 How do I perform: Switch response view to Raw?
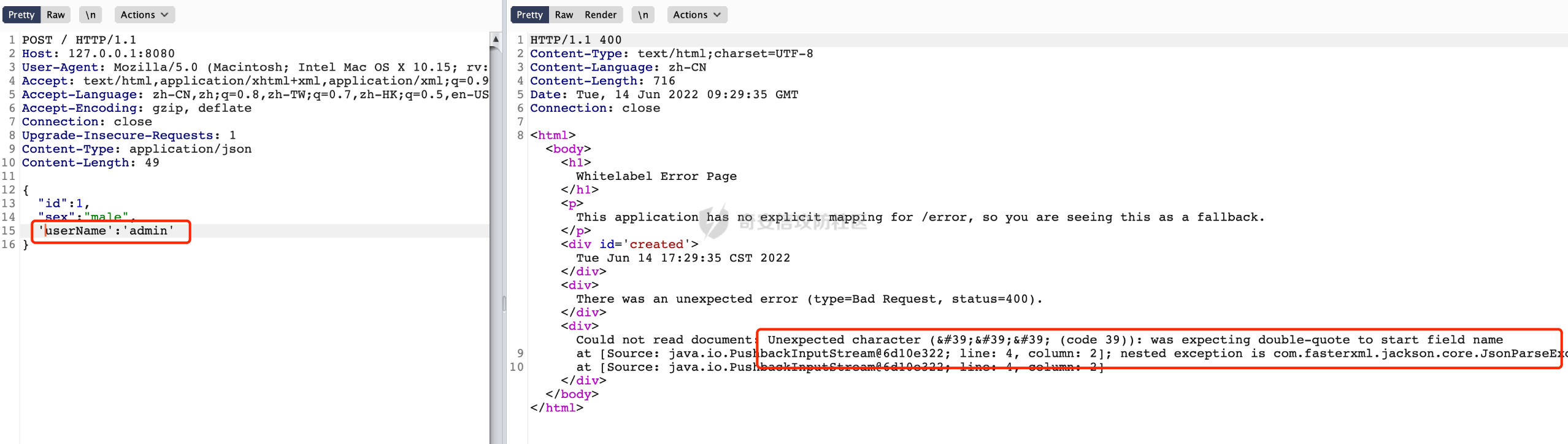click(x=564, y=15)
